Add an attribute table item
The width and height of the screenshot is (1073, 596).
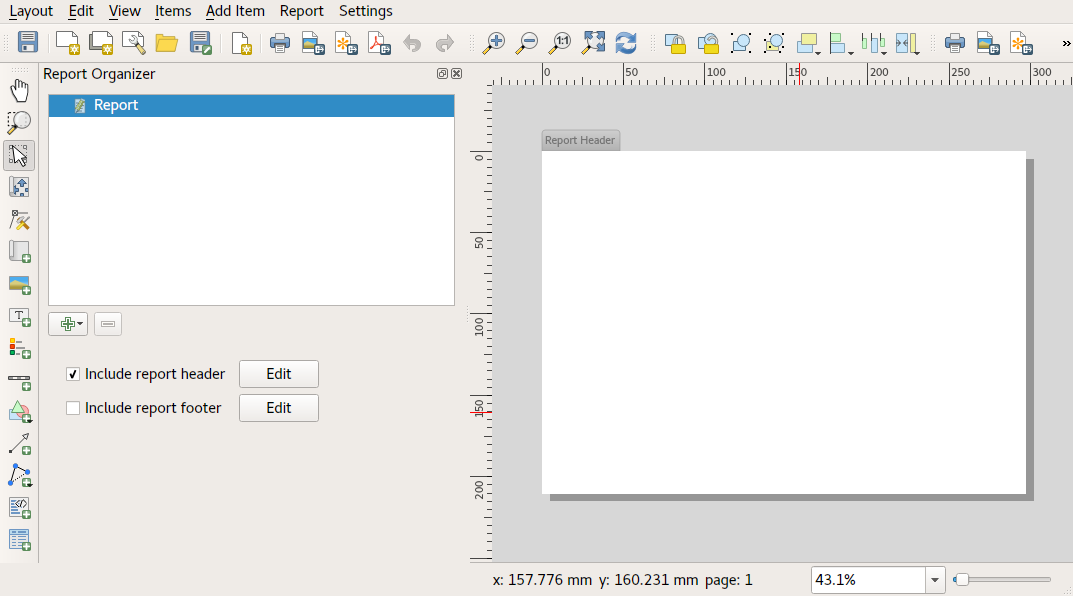[19, 540]
